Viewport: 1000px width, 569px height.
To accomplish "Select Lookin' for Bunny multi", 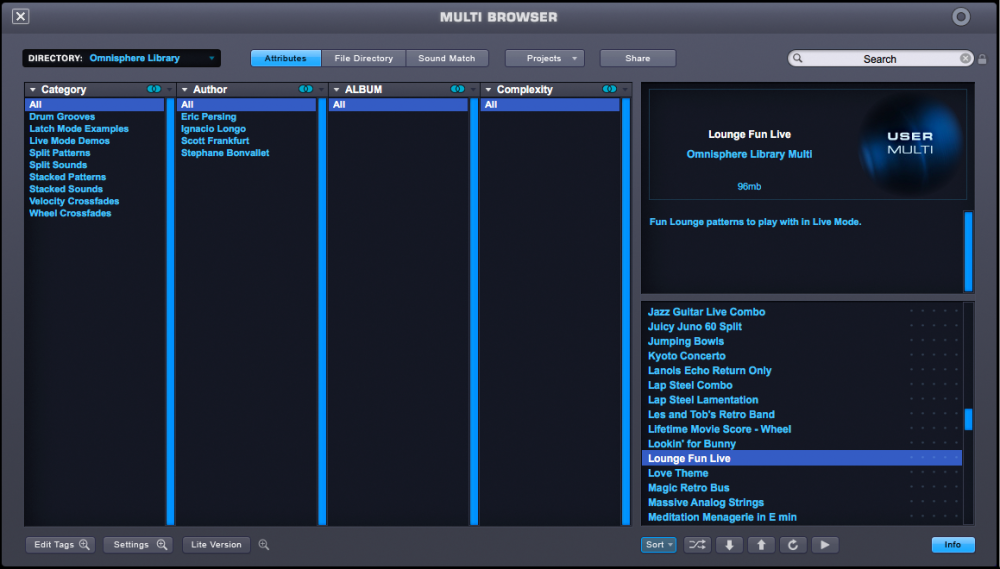I will (692, 444).
